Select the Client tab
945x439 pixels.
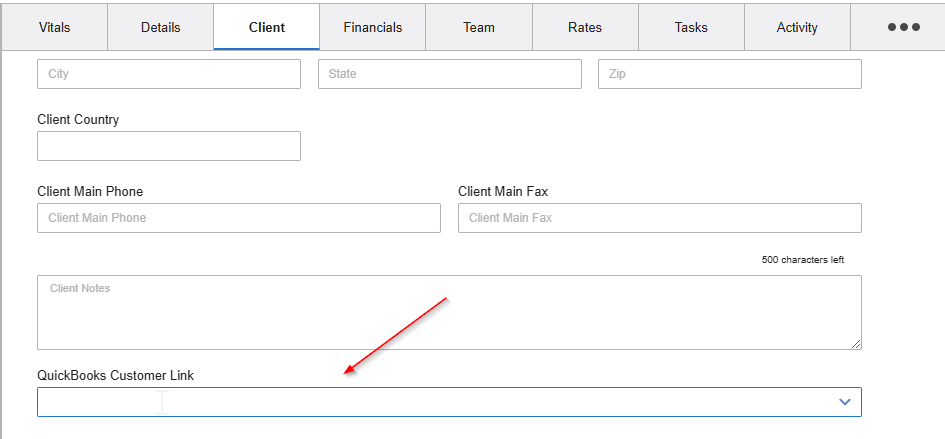coord(266,27)
